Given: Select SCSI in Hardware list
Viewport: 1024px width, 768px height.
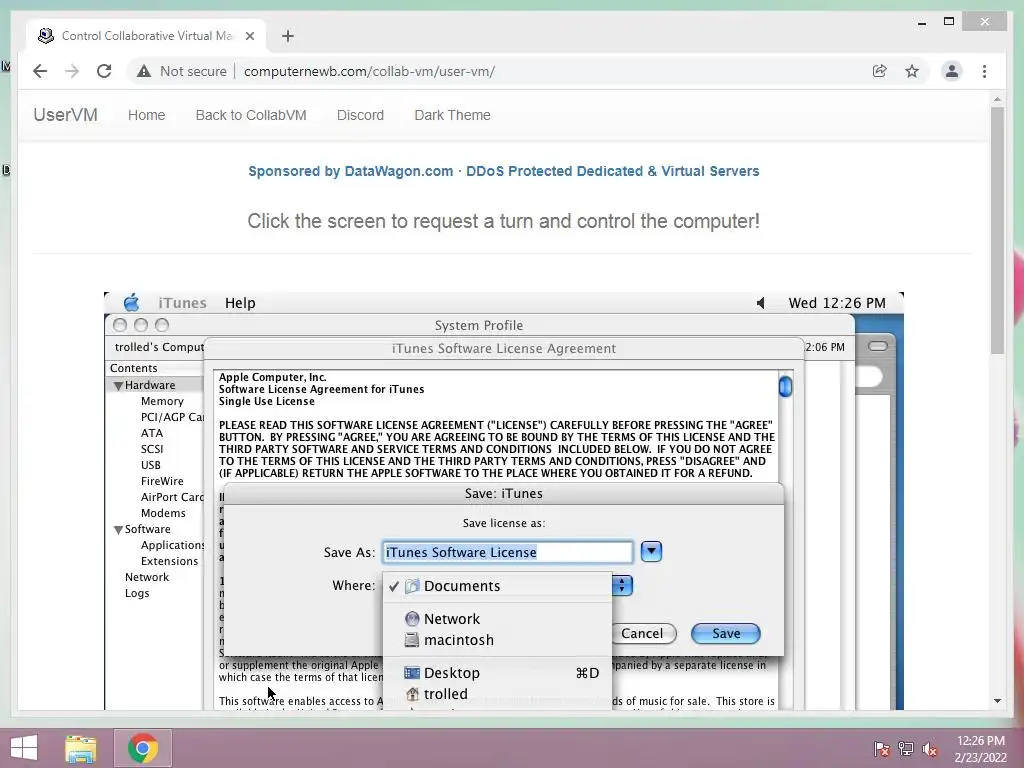Looking at the screenshot, I should click(x=152, y=449).
